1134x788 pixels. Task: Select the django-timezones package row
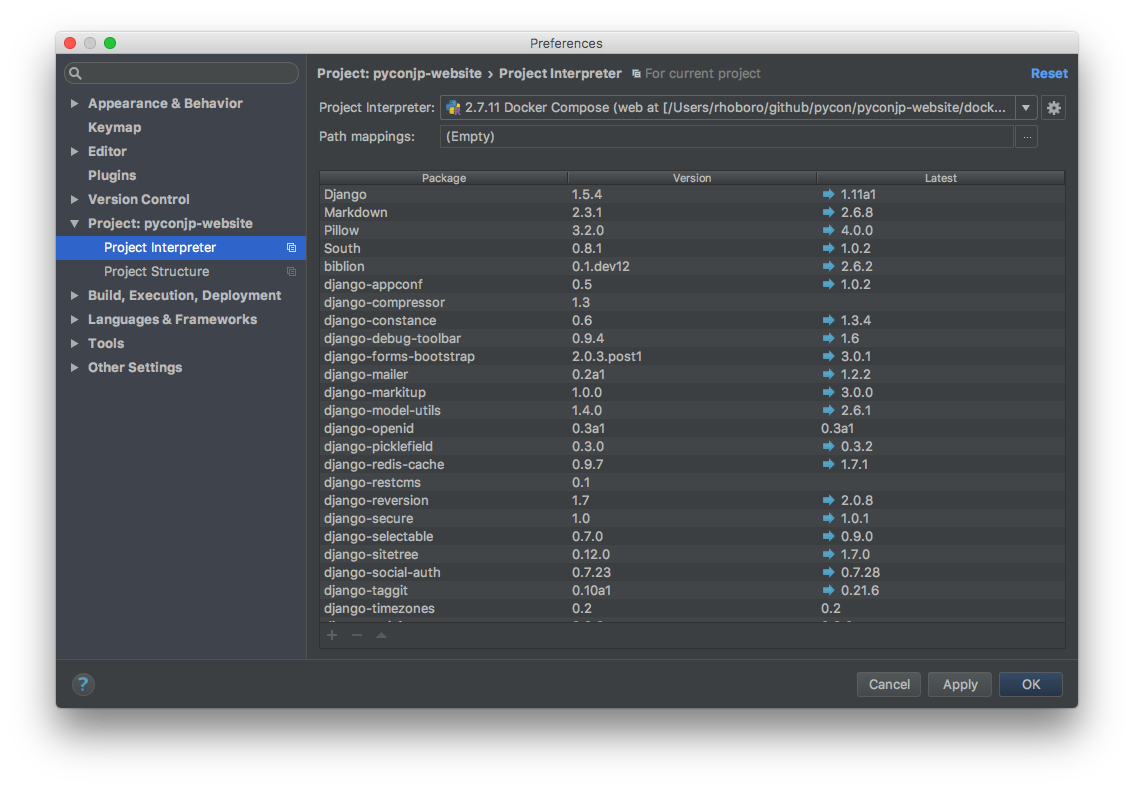click(692, 609)
